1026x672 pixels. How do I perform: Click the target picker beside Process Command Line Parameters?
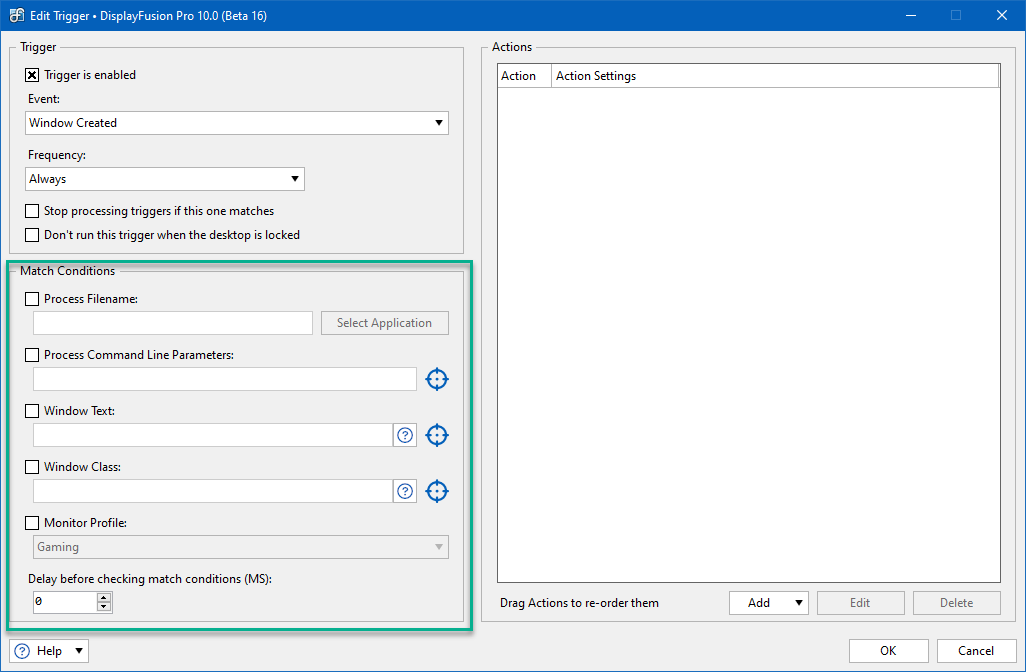coord(436,379)
